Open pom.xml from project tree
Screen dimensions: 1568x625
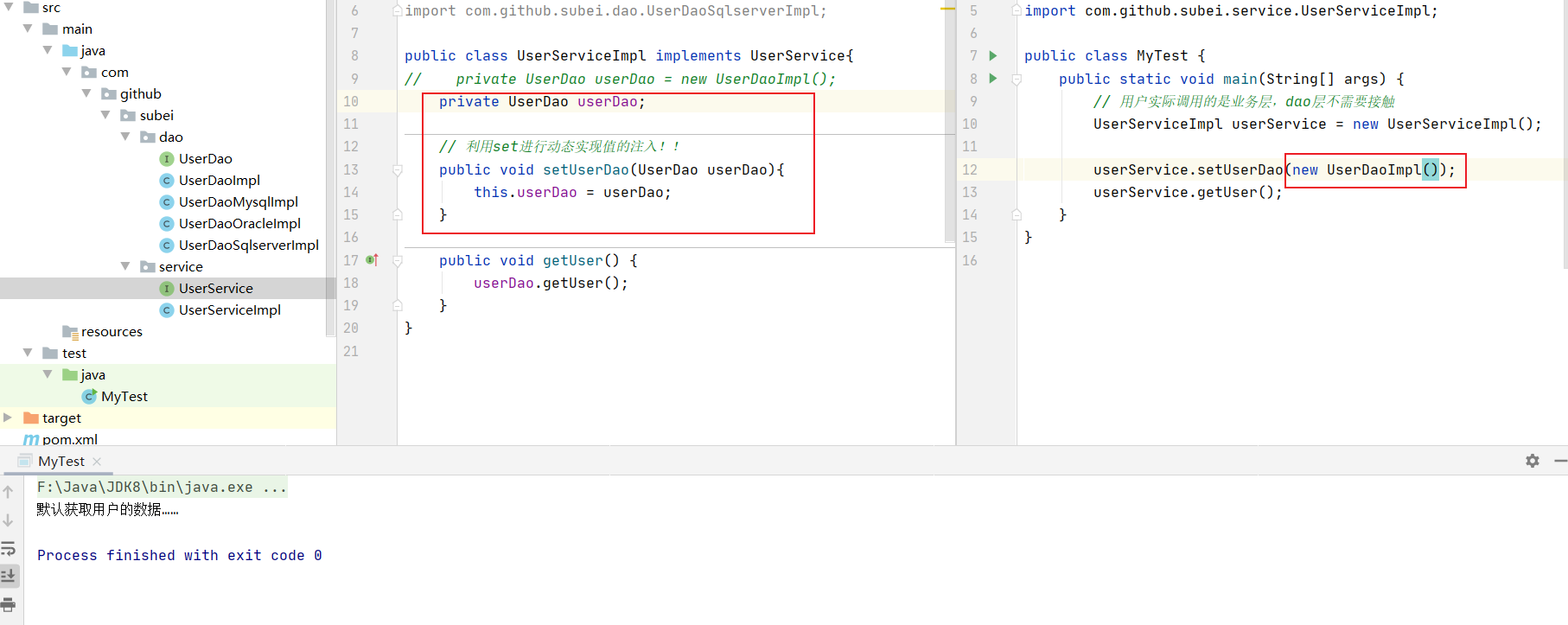tap(69, 439)
